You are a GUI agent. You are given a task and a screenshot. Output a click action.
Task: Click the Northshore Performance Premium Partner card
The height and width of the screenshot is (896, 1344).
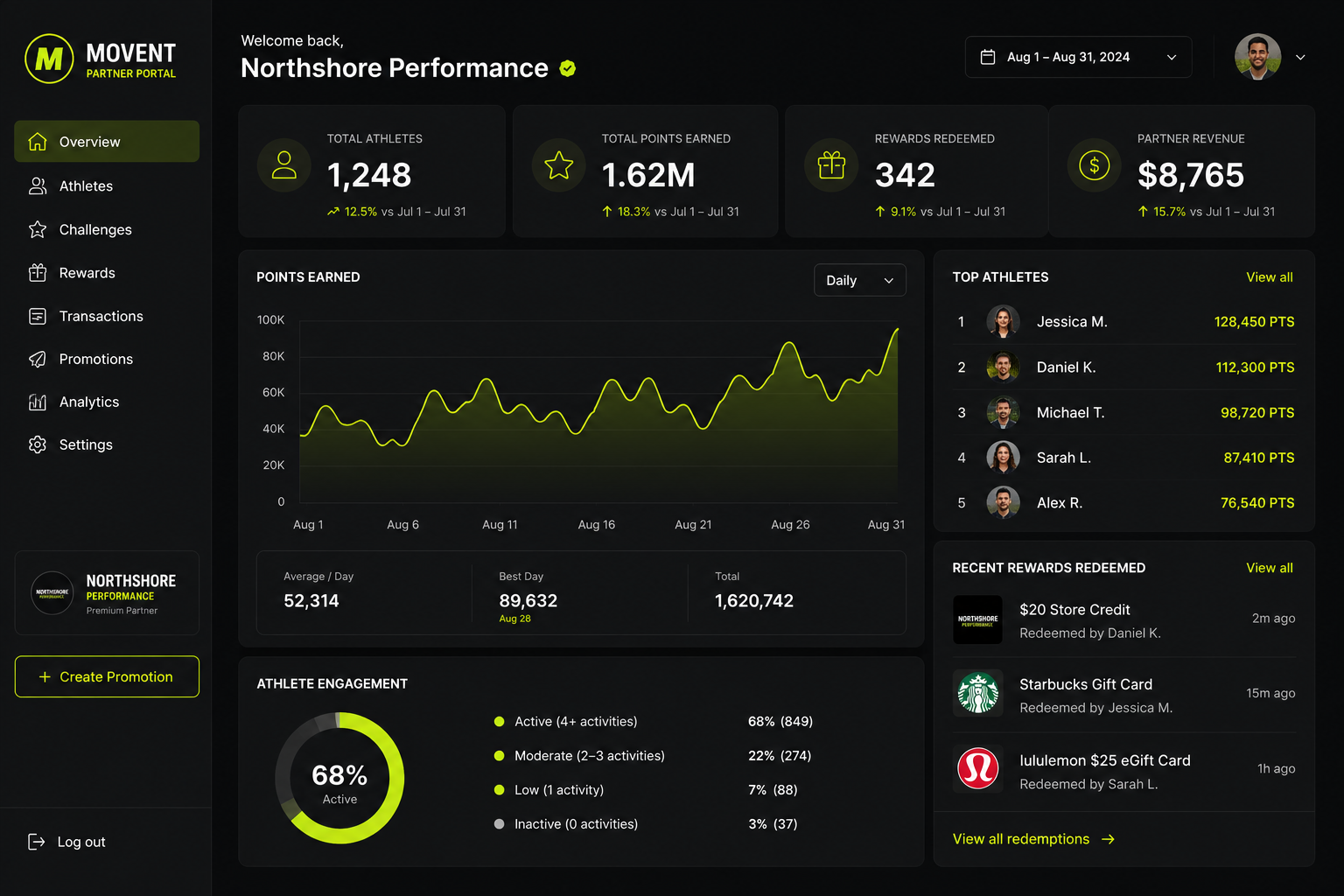click(107, 592)
